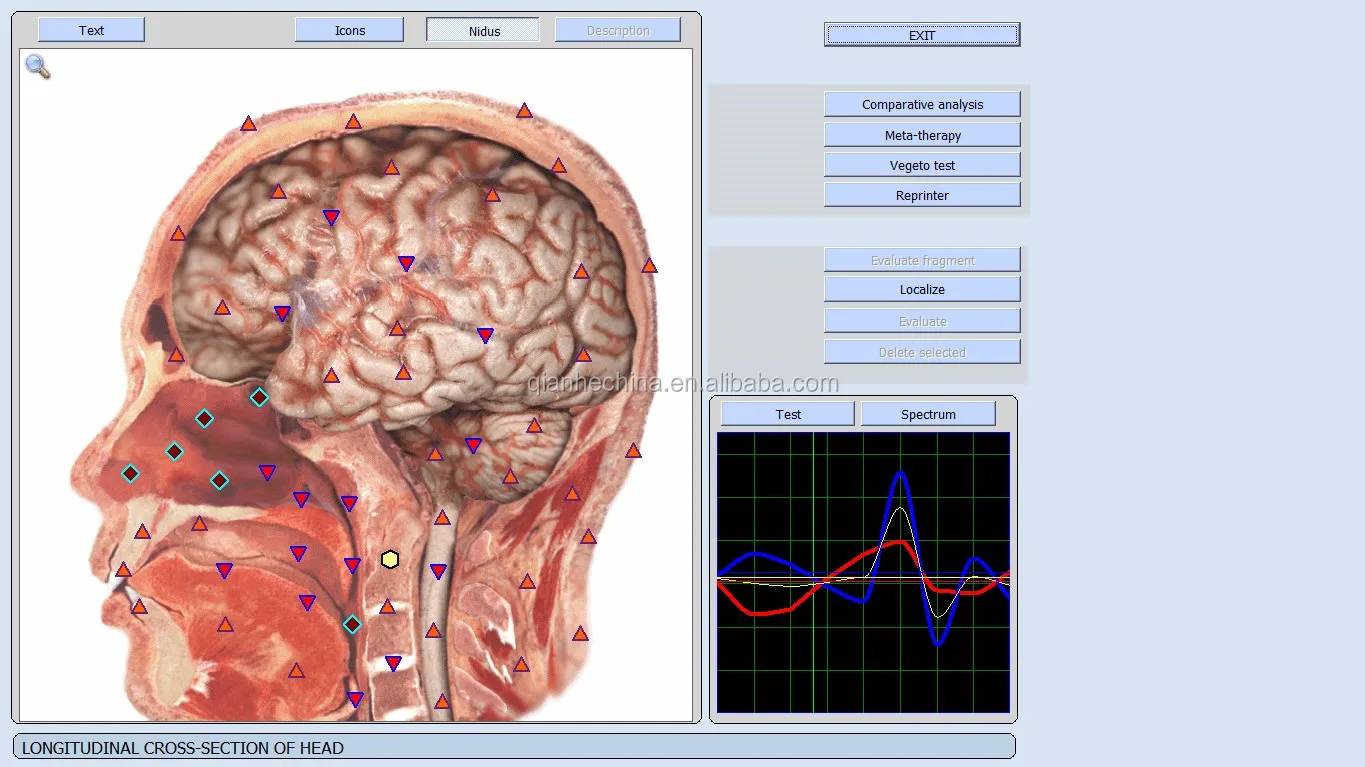Click the blue curve peak in the graph
Screen dimensions: 1365x767
point(901,474)
